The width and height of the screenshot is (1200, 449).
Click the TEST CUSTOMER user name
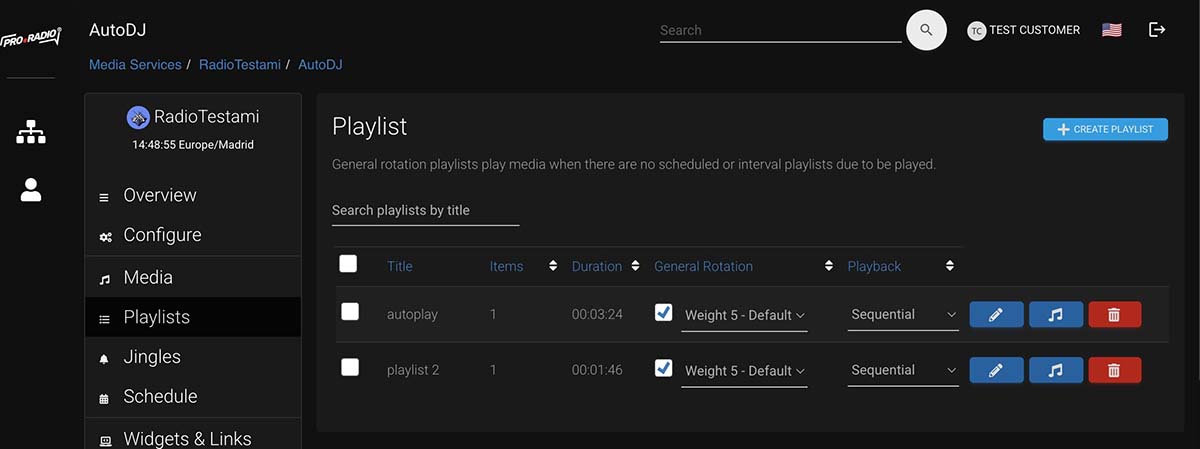tap(1035, 30)
